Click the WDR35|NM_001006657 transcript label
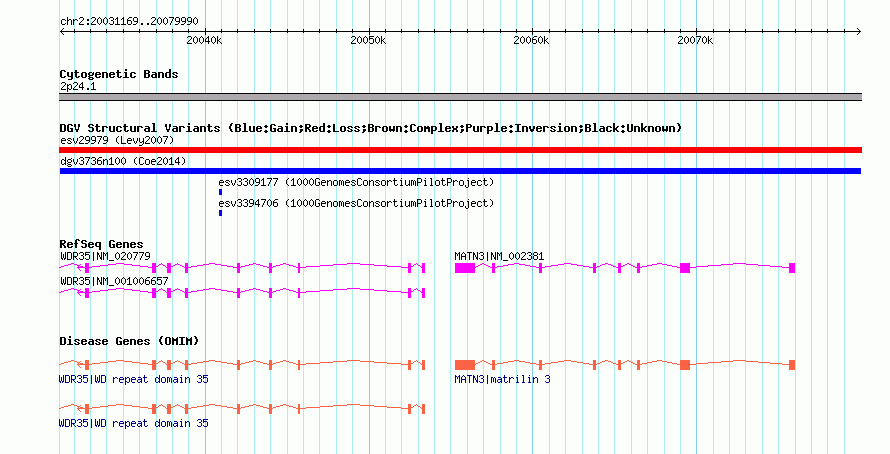890x454 pixels. coord(114,281)
